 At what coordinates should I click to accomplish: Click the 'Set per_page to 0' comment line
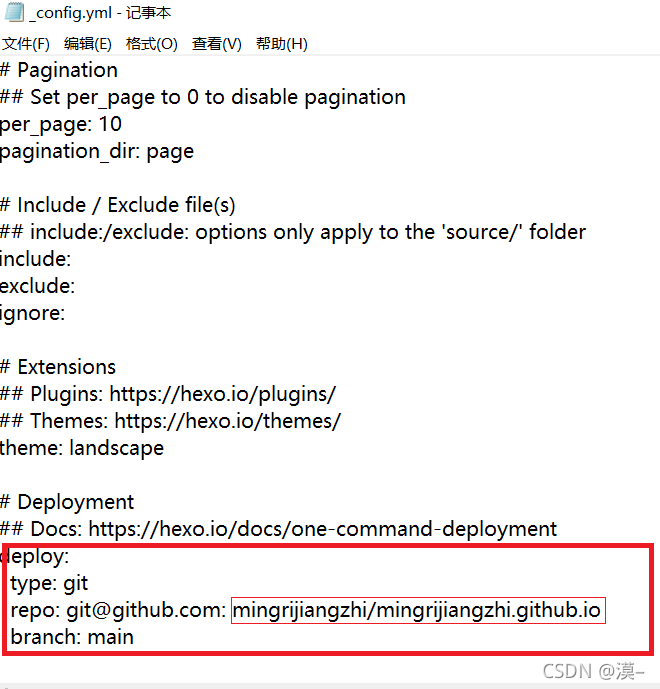[x=203, y=98]
